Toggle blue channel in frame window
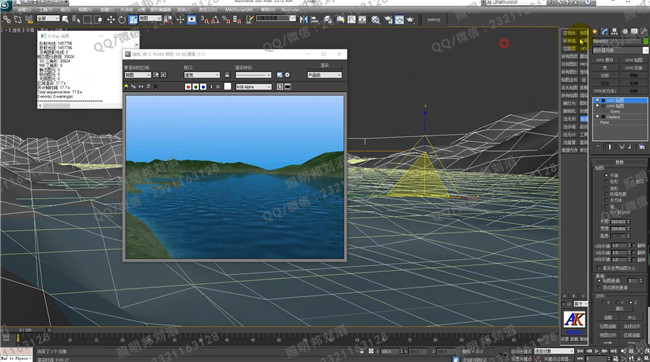The image size is (650, 362). tap(203, 87)
